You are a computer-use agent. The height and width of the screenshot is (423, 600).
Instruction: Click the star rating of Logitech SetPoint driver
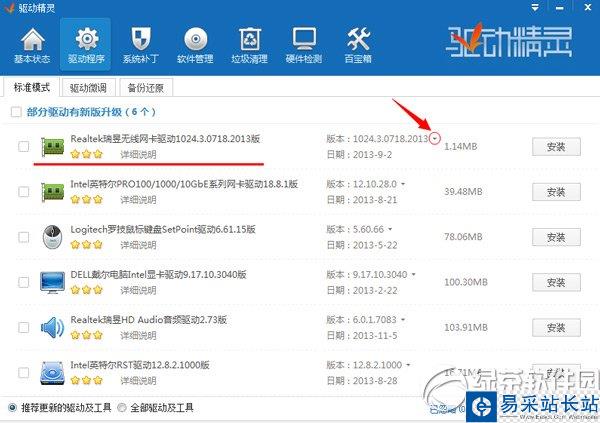pyautogui.click(x=87, y=245)
